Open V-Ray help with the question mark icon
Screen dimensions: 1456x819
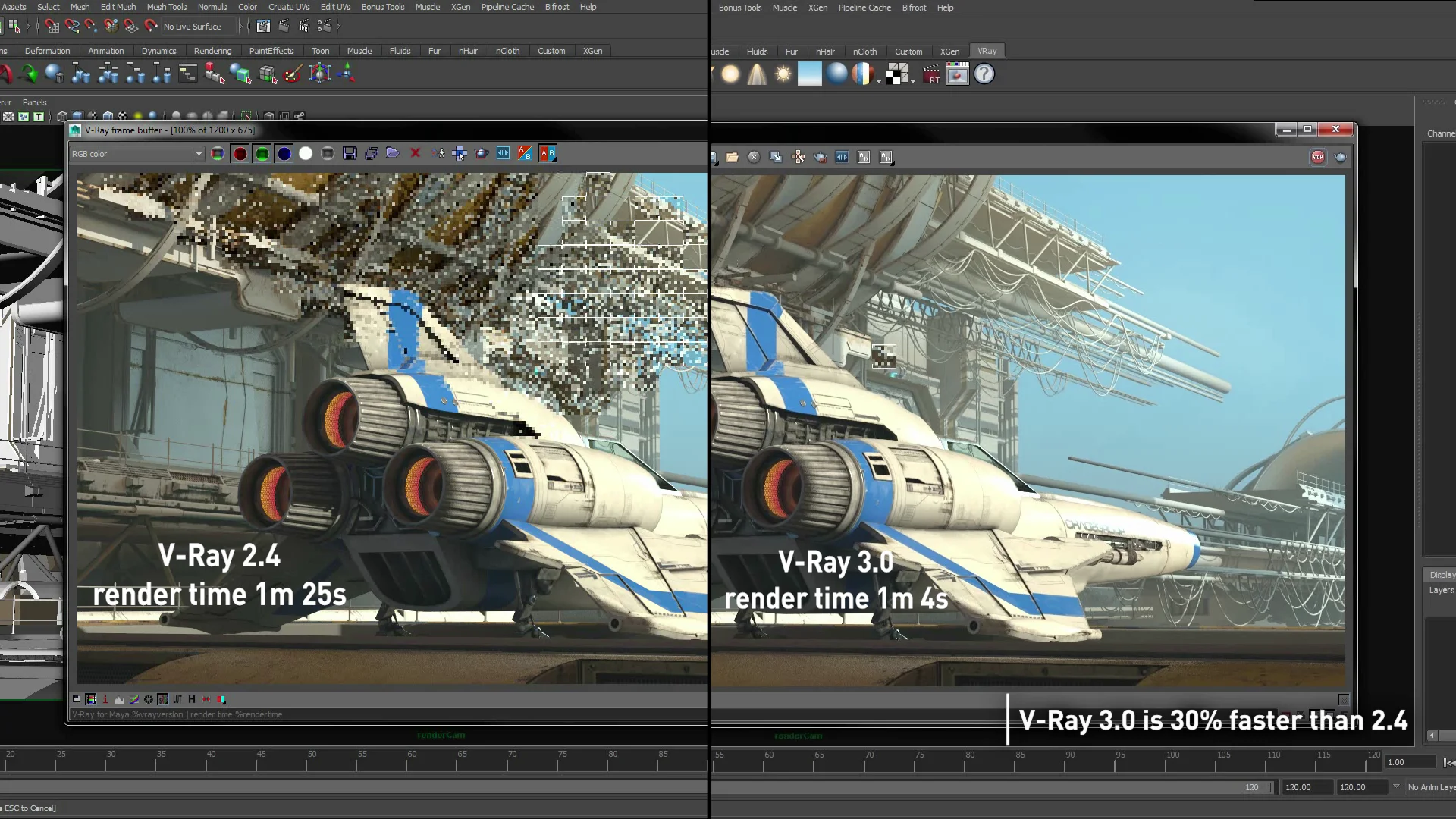[984, 74]
